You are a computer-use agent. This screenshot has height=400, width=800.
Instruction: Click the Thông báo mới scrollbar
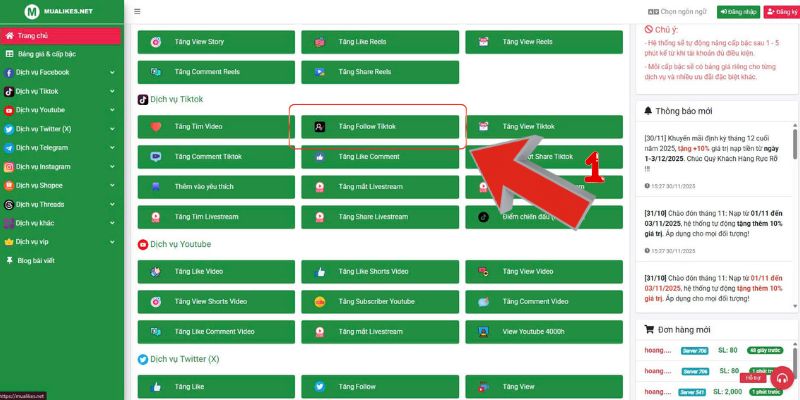tap(795, 143)
